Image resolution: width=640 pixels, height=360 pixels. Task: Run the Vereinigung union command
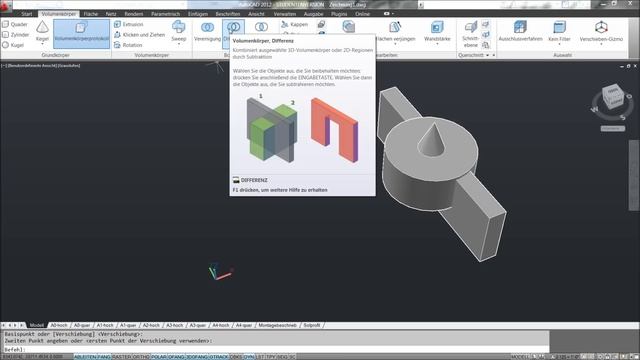pos(207,31)
